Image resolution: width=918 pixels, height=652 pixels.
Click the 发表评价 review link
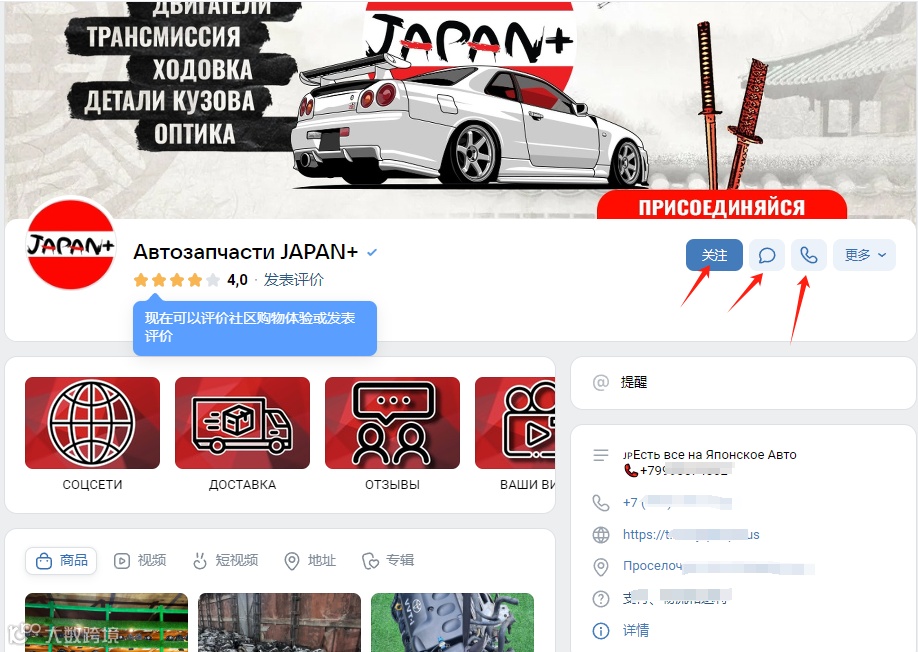293,280
